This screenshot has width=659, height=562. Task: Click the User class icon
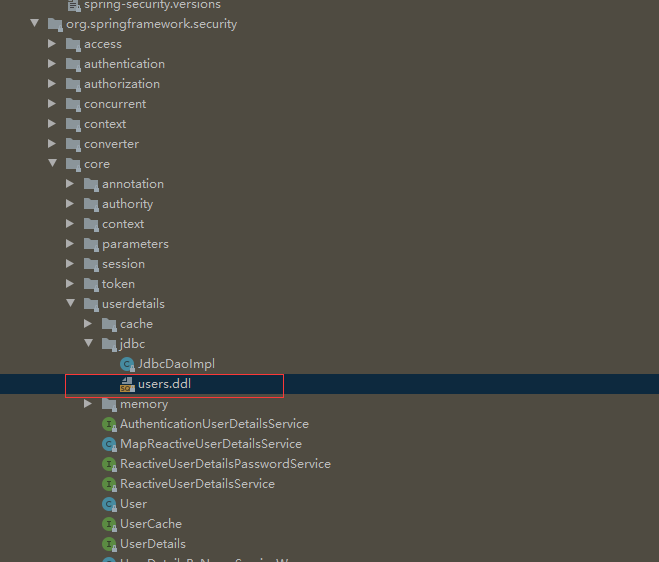(x=109, y=504)
